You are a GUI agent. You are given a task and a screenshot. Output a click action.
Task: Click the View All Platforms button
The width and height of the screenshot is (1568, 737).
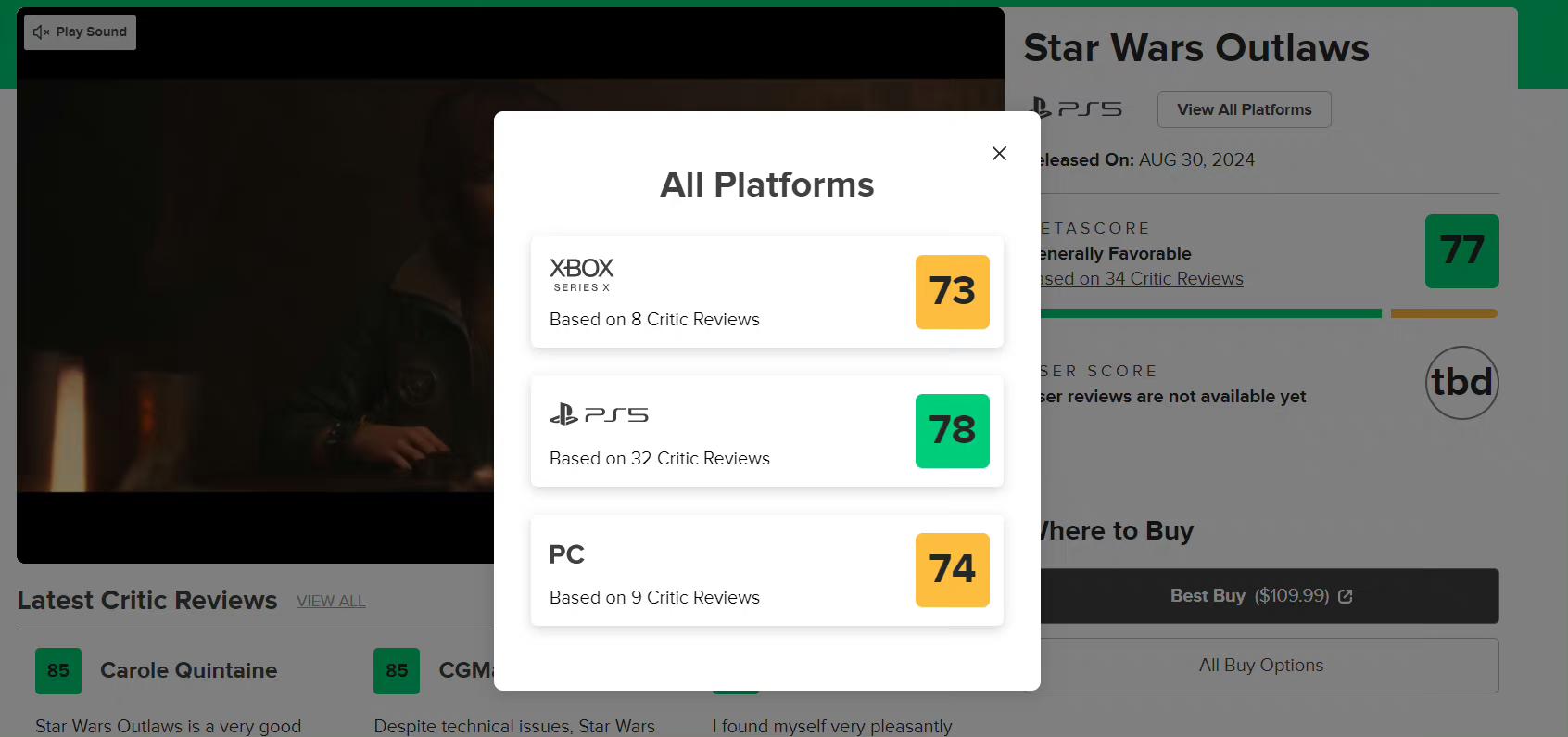[1244, 109]
